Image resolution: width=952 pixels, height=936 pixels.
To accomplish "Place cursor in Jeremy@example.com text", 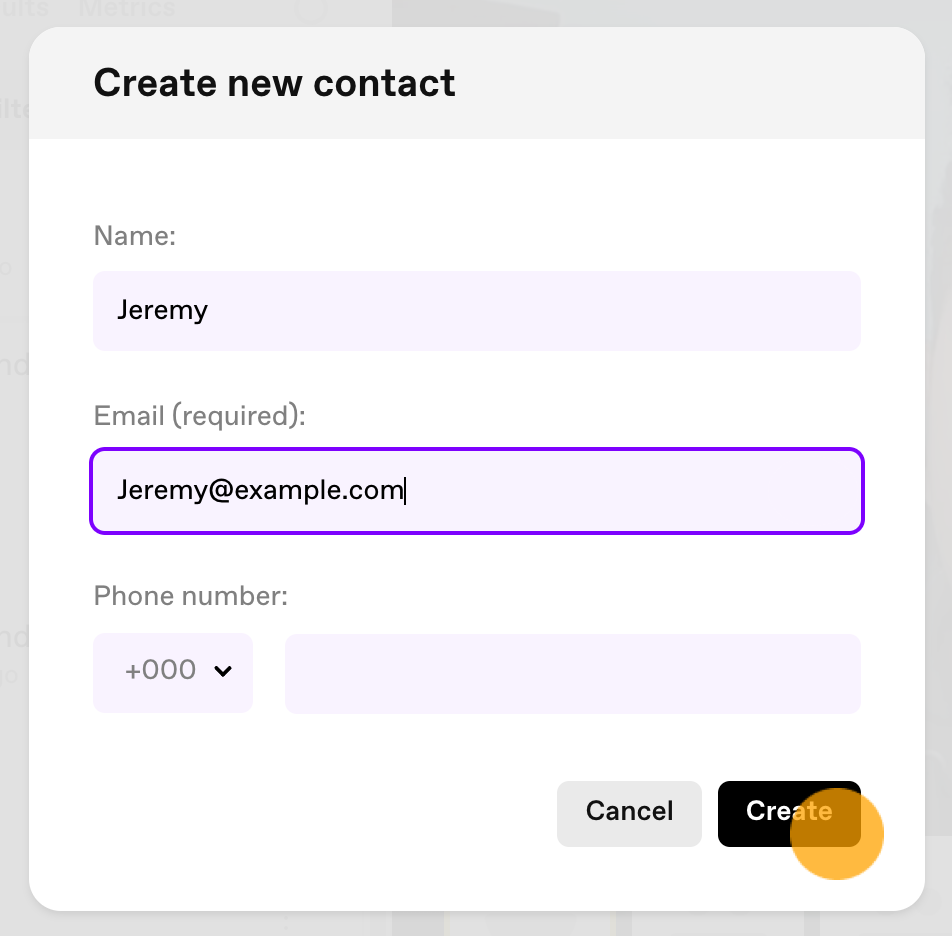I will [260, 490].
